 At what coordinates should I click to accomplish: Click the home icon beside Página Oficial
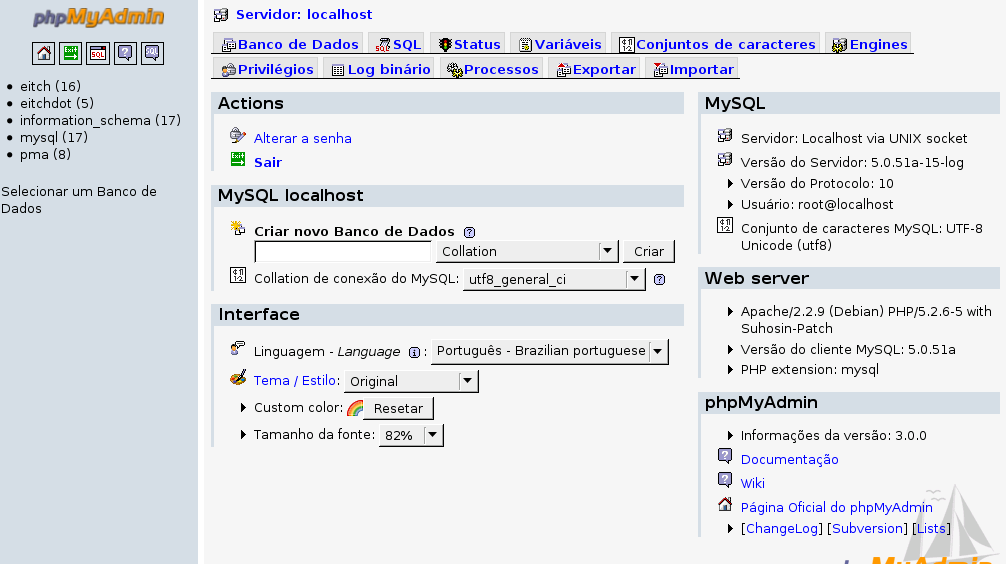pos(725,504)
